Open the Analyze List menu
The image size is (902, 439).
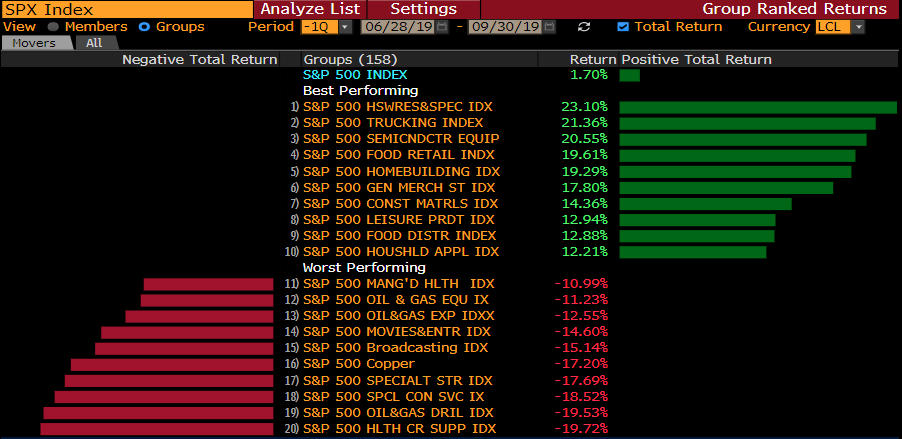310,9
